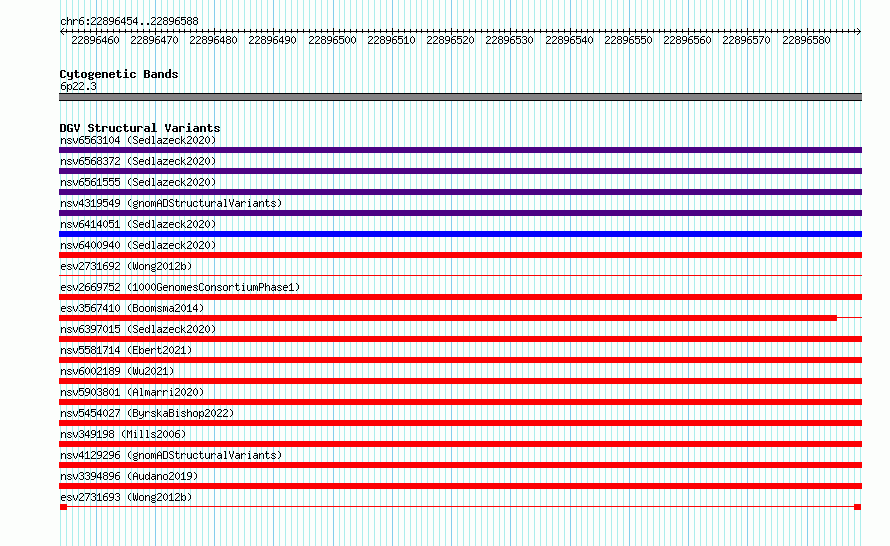Click the 6p22.3 band label
Screen dimensions: 890x546
point(78,87)
